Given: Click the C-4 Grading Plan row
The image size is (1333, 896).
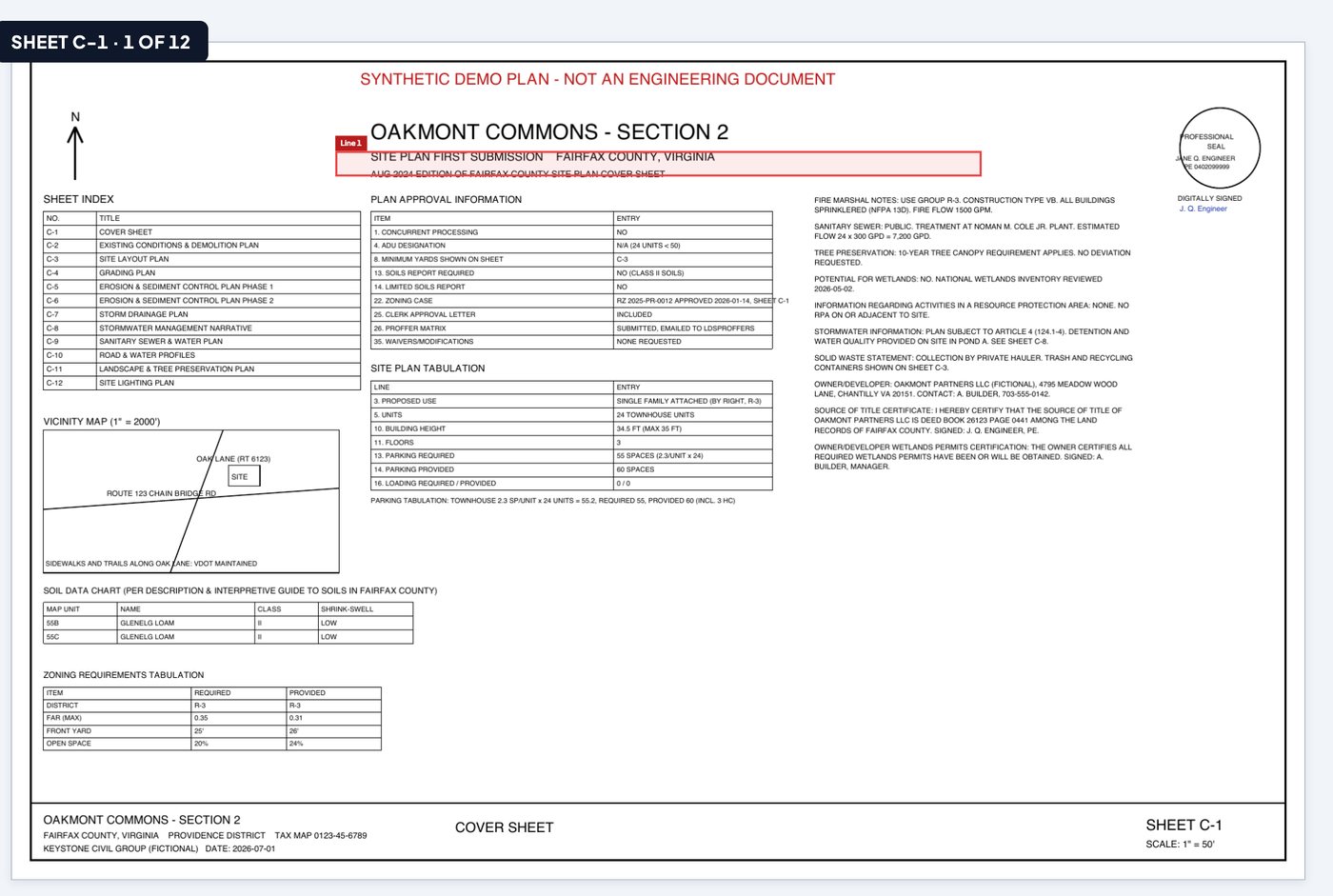Looking at the screenshot, I should coord(202,273).
